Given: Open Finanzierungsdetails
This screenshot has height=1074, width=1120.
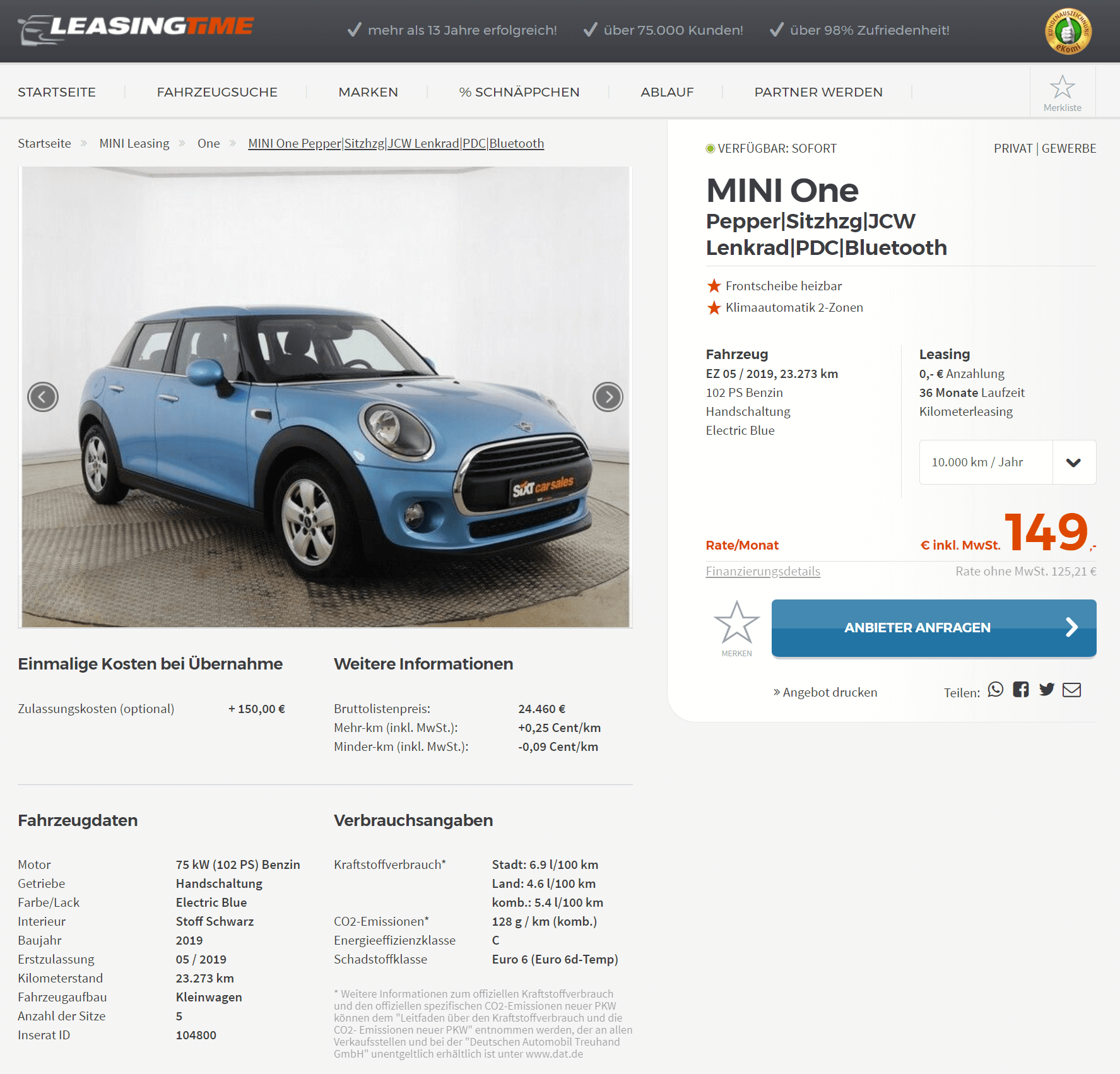Looking at the screenshot, I should [763, 571].
